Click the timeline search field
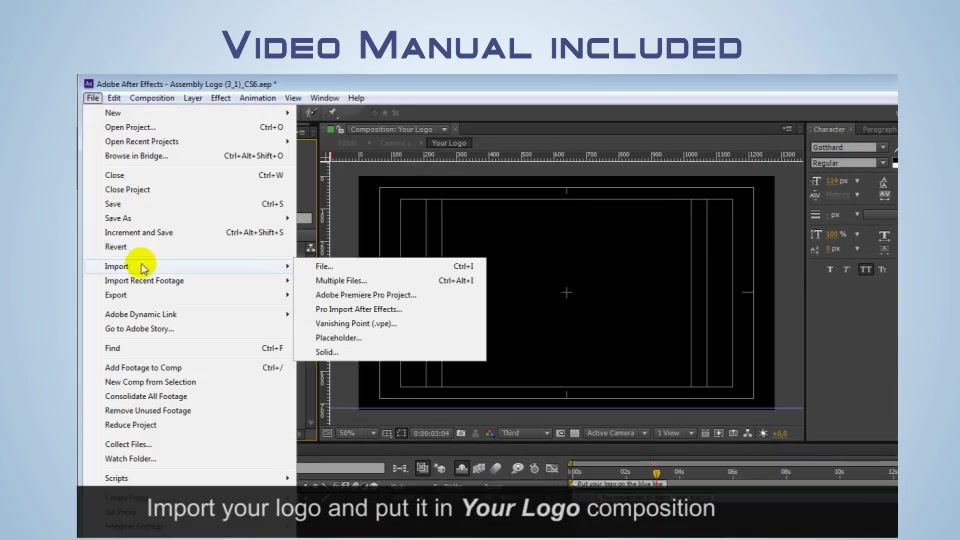 click(341, 468)
